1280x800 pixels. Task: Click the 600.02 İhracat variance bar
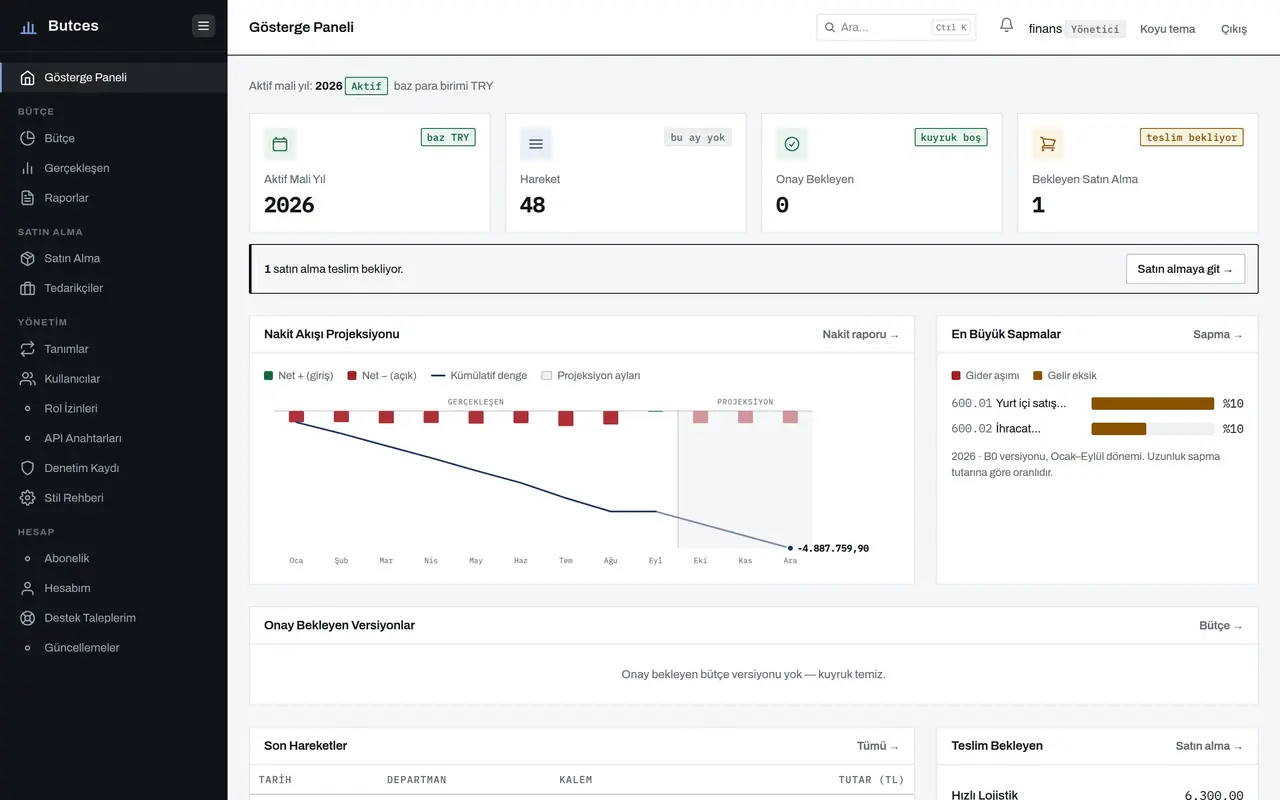pyautogui.click(x=1153, y=429)
